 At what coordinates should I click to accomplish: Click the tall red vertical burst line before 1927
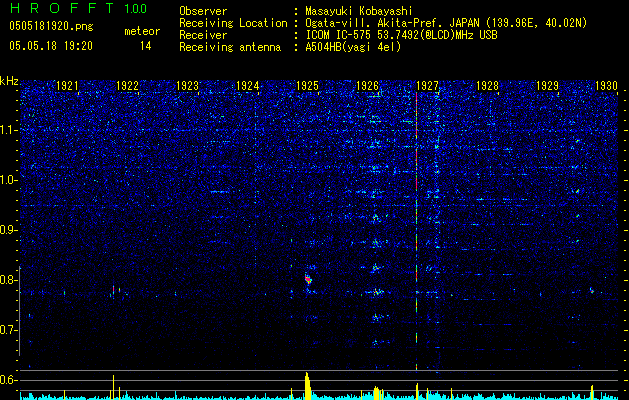(416, 231)
